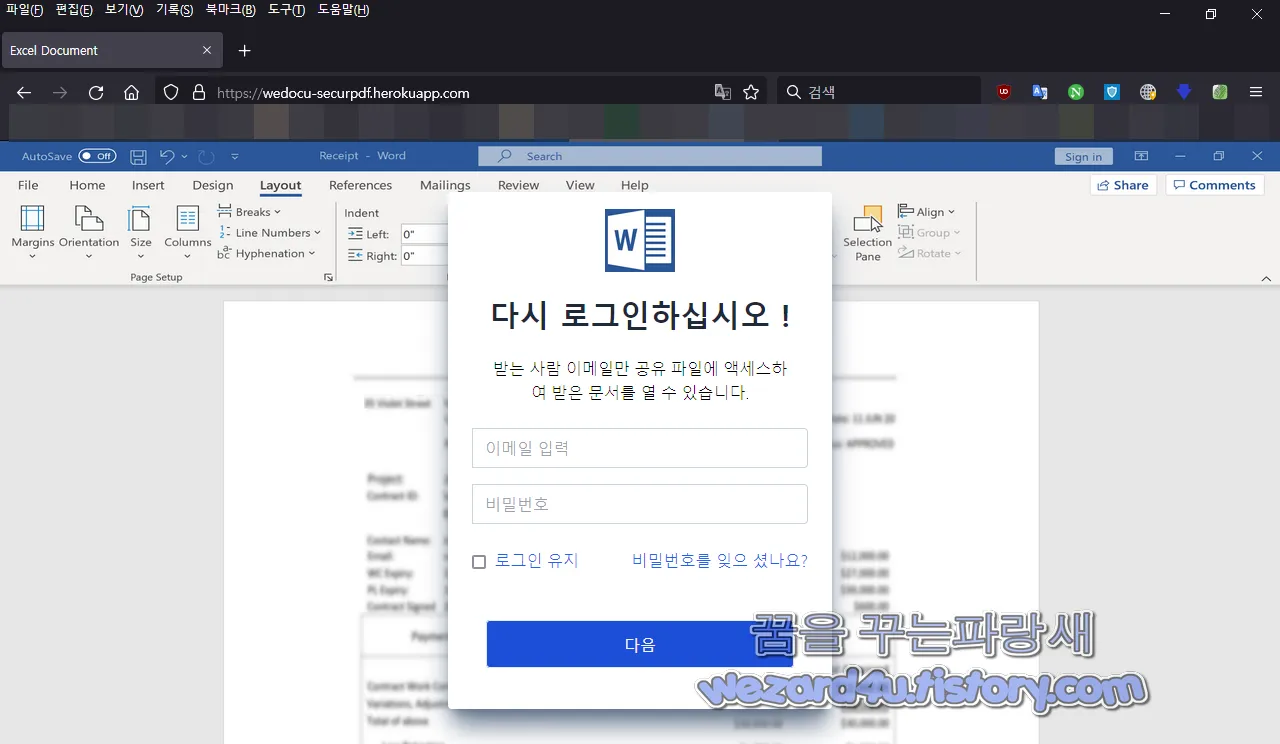Open Customize Quick Access Toolbar arrow

point(235,156)
